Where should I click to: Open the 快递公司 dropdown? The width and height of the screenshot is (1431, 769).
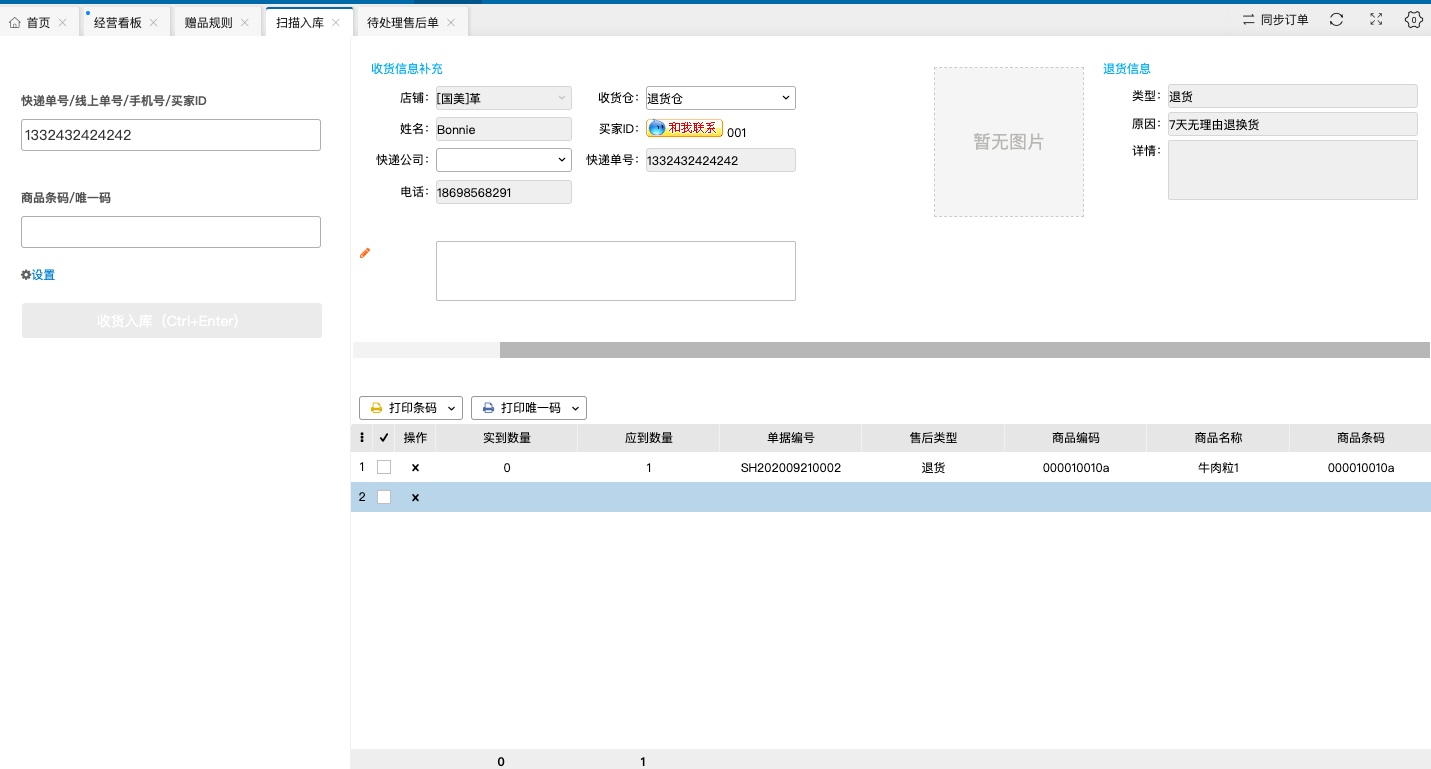coord(503,160)
